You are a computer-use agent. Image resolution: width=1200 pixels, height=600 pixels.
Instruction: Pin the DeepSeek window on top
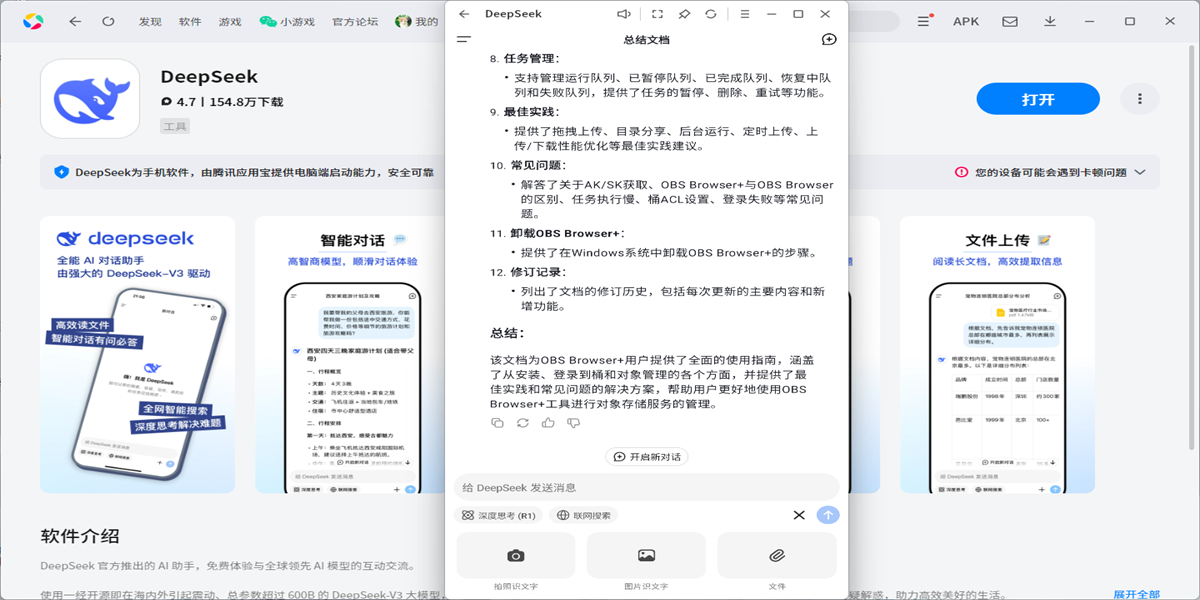(684, 14)
